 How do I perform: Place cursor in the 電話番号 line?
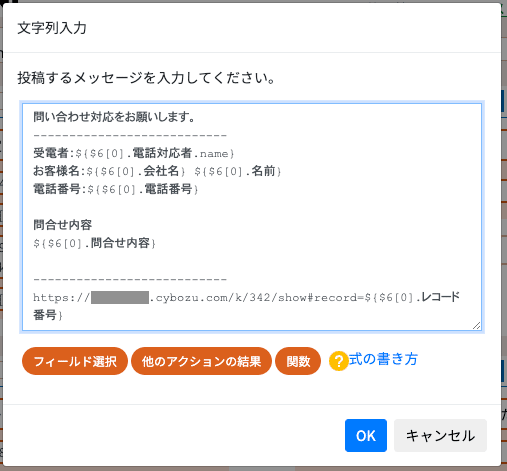(x=116, y=189)
